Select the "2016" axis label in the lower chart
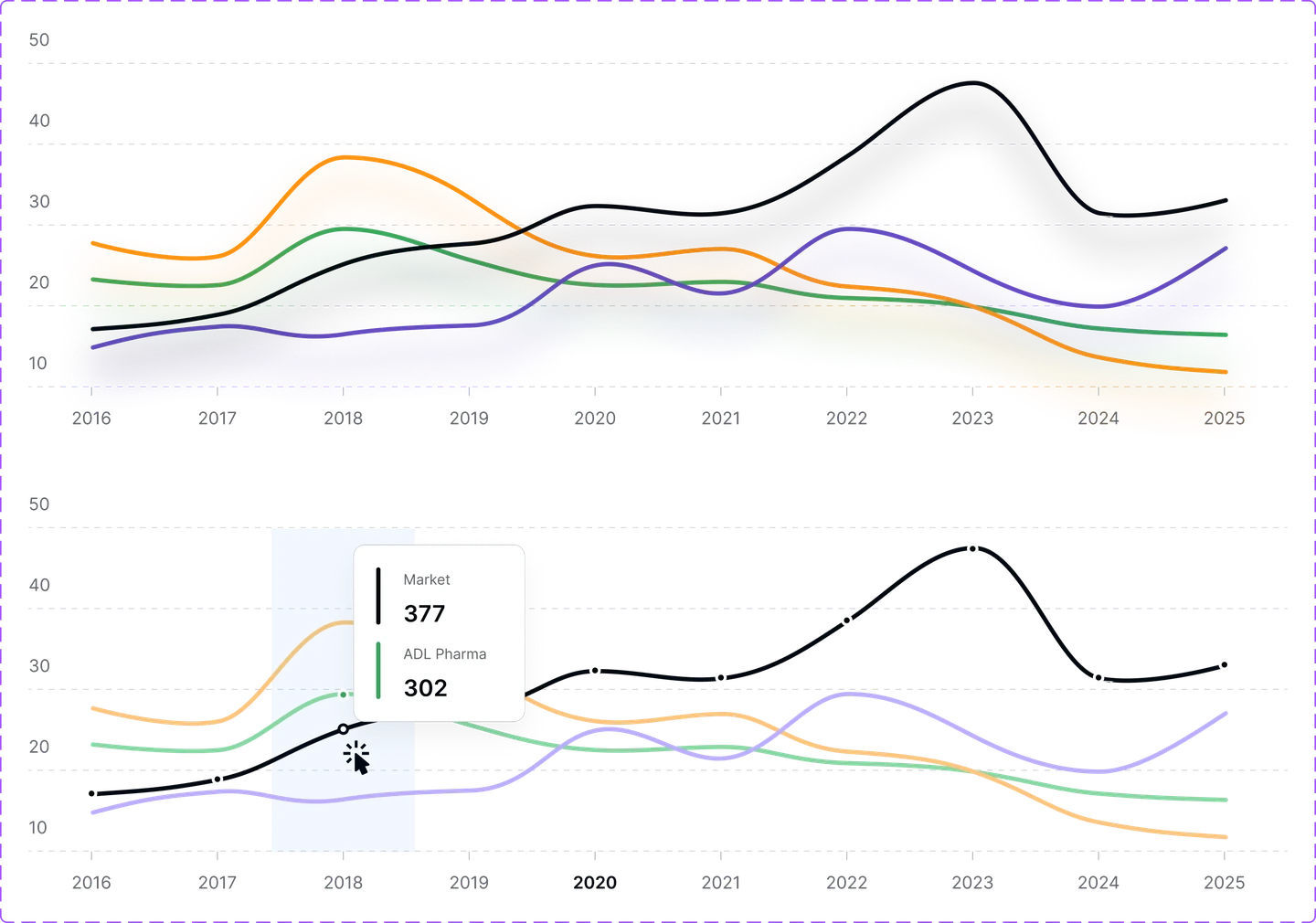1316x923 pixels. [91, 883]
